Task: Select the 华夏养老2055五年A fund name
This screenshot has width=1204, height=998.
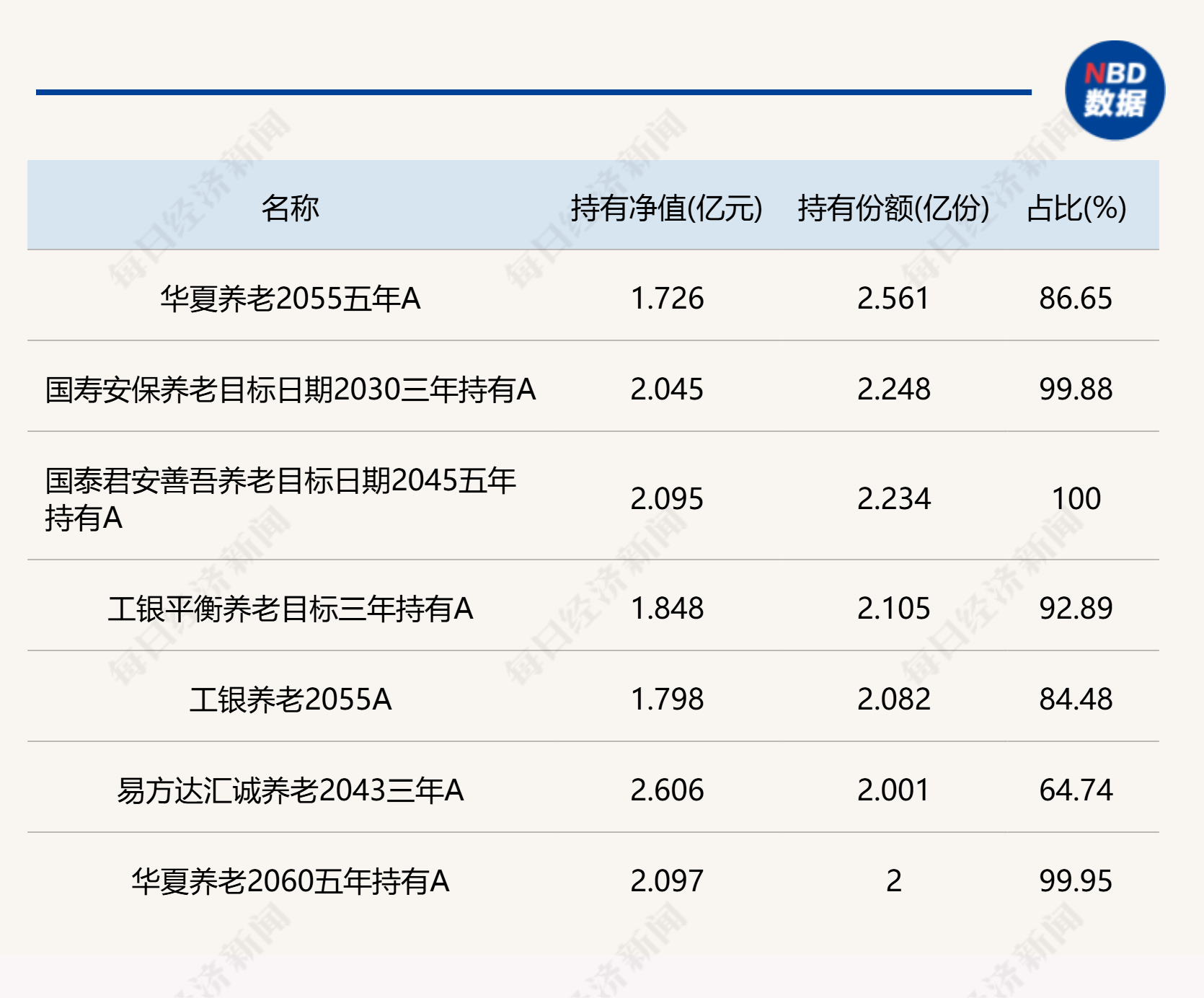Action: pos(290,299)
